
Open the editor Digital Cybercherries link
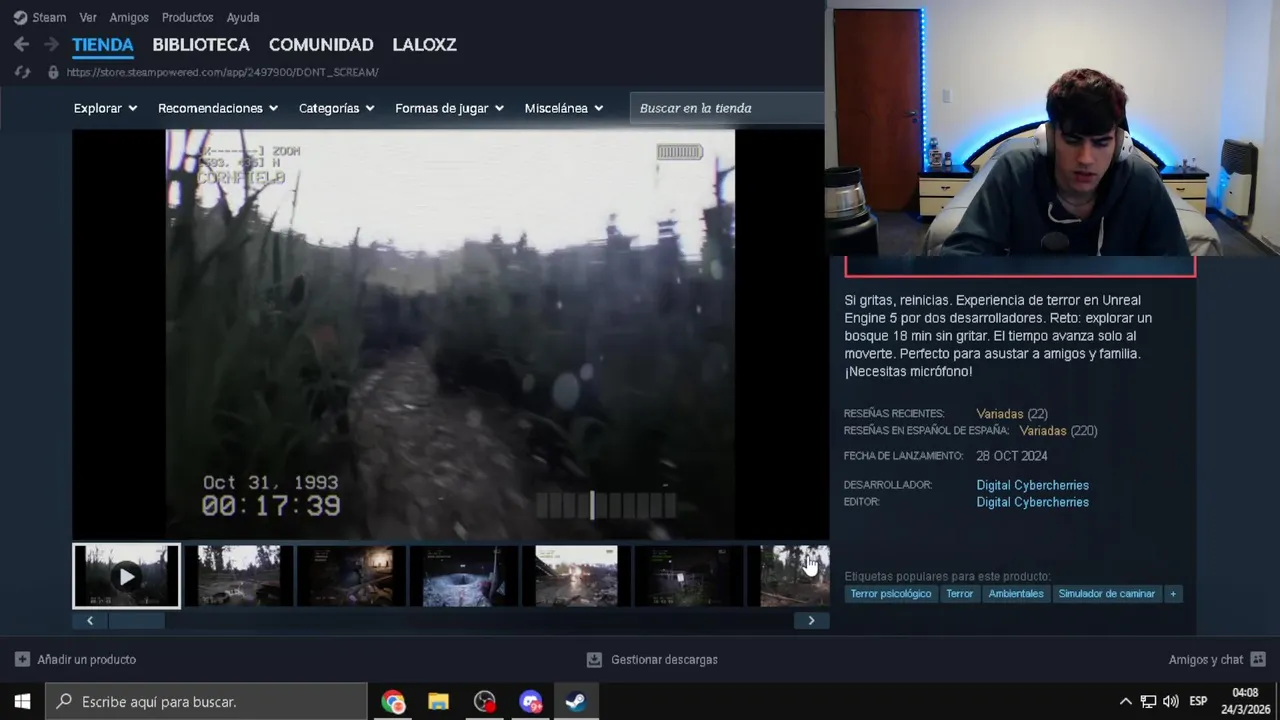click(x=1032, y=502)
